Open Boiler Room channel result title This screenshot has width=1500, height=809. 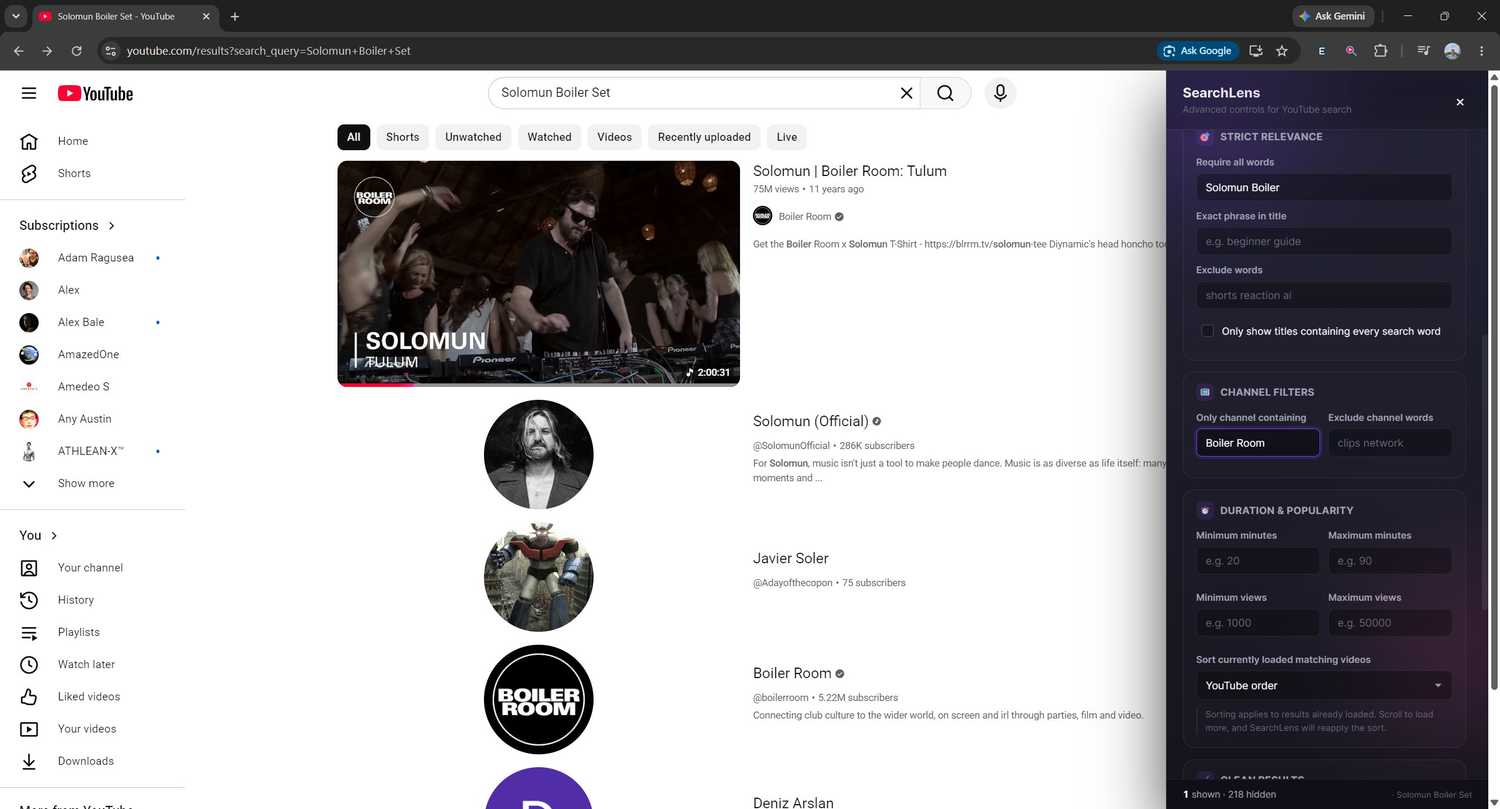[792, 673]
